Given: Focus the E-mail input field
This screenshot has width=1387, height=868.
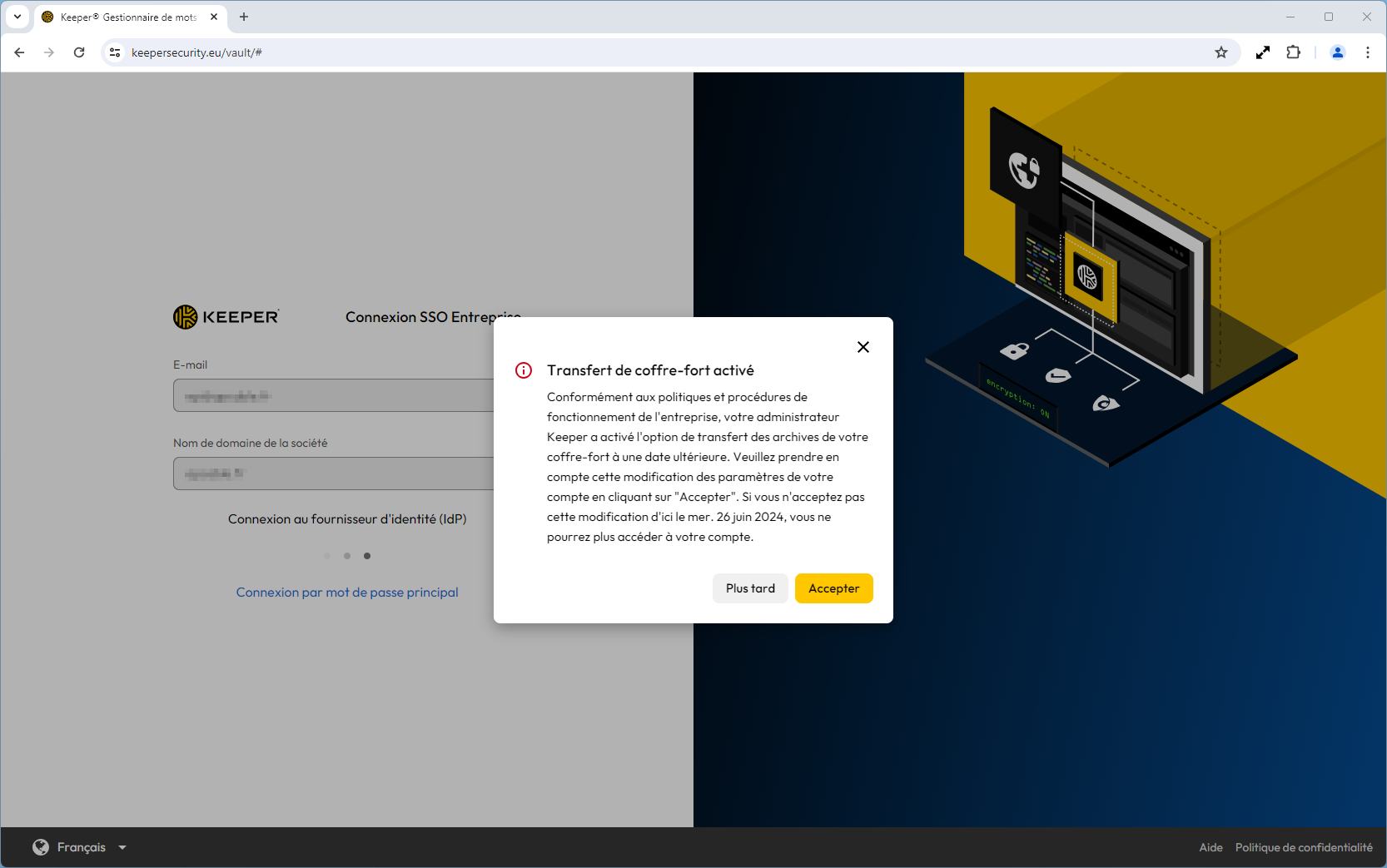Looking at the screenshot, I should [x=334, y=395].
